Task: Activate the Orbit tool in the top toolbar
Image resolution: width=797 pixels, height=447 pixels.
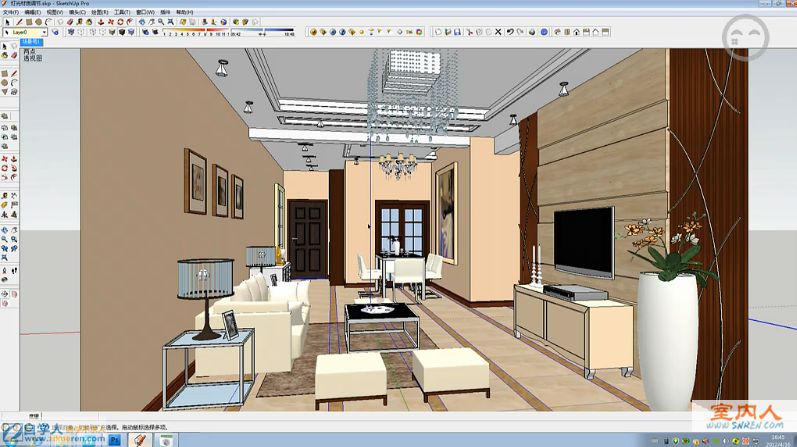Action: tap(142, 22)
